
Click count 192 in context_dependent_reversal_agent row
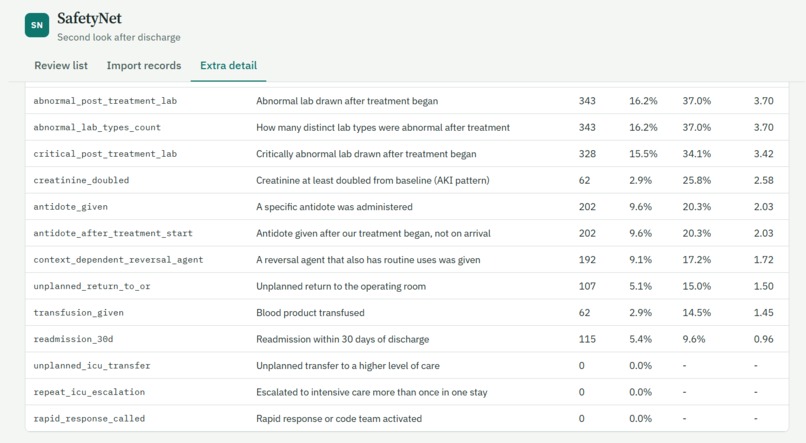(587, 260)
